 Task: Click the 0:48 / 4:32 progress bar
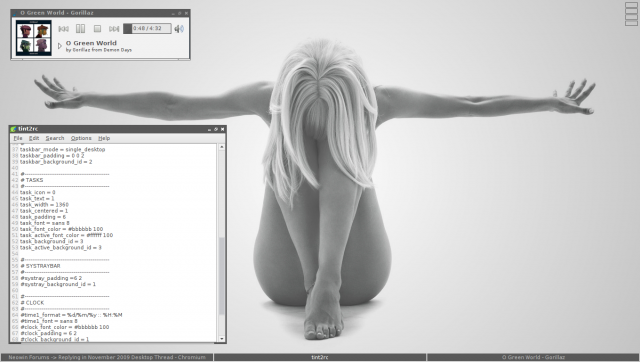(147, 28)
